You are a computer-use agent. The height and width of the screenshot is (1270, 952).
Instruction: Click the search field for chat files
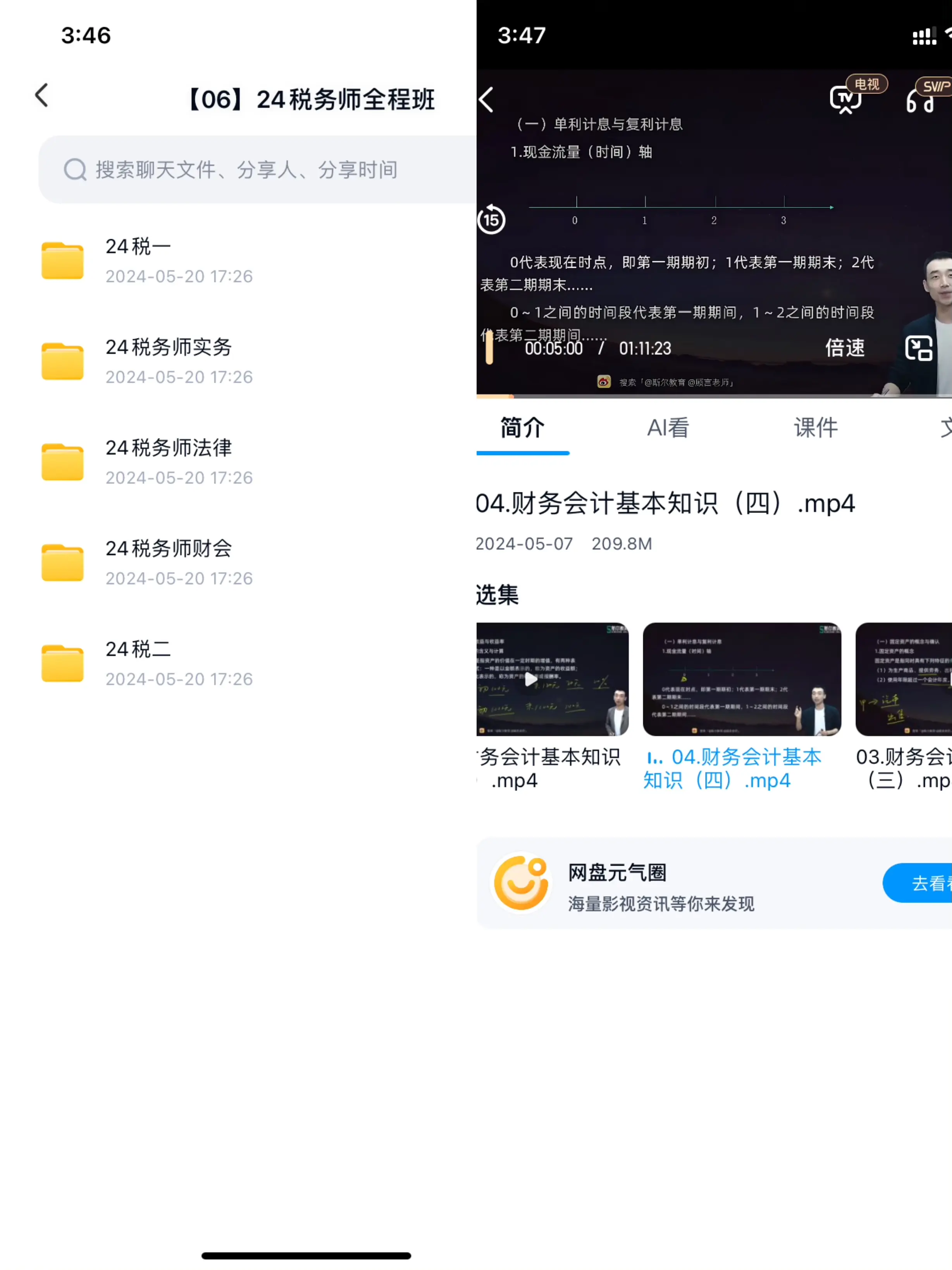258,169
